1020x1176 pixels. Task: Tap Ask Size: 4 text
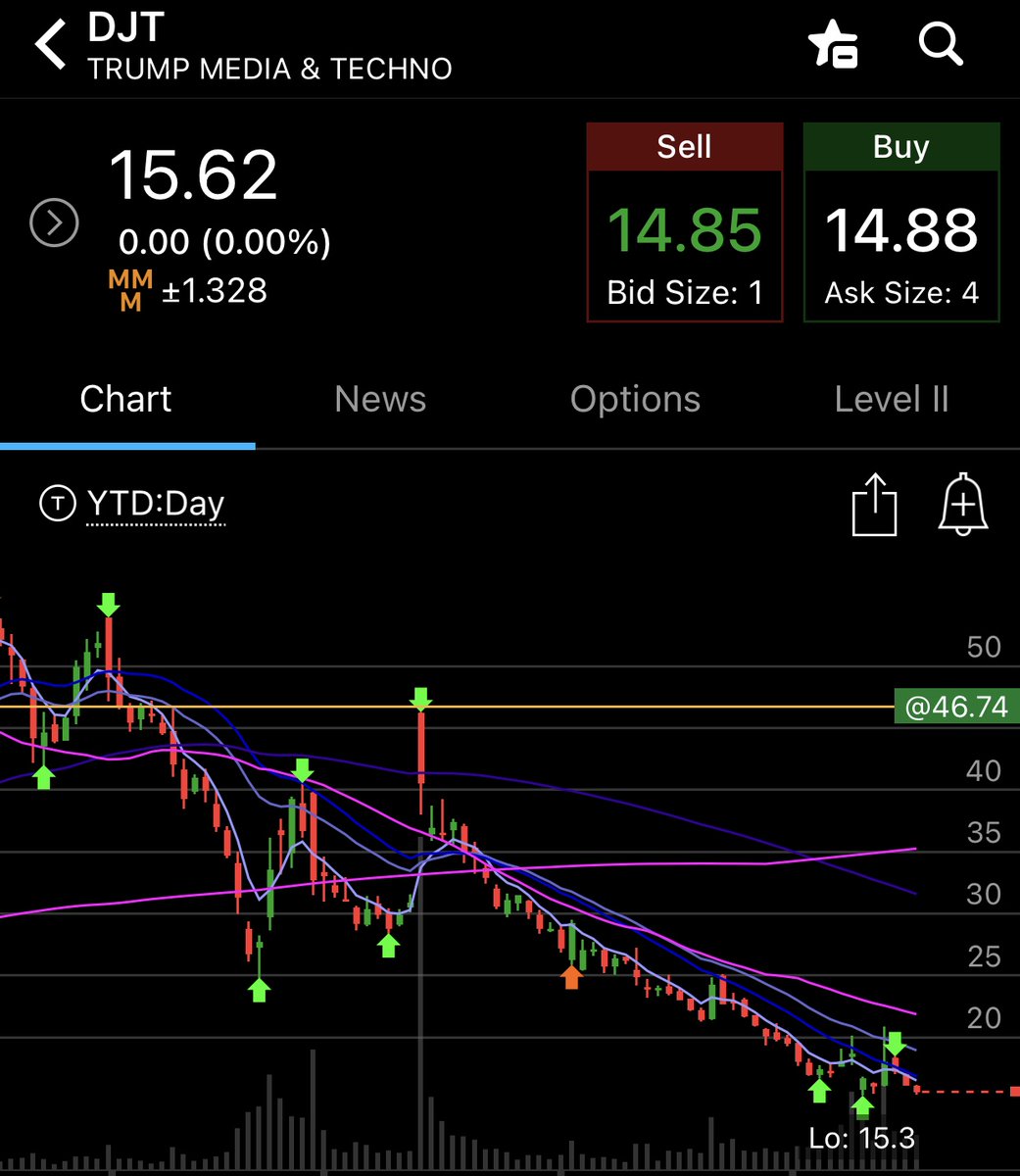click(x=901, y=293)
